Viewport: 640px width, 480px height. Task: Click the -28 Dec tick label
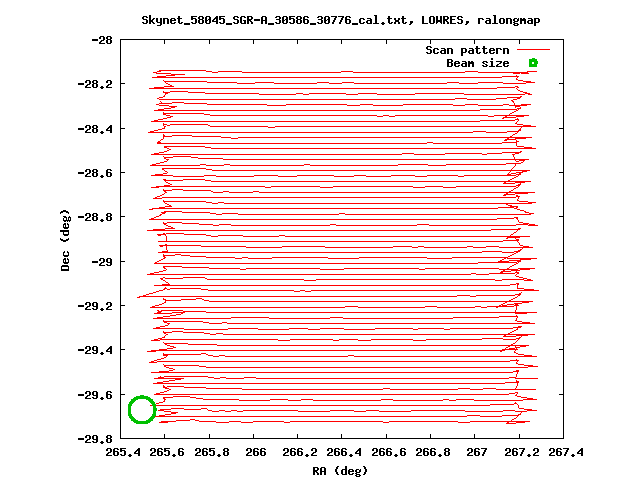tap(102, 40)
